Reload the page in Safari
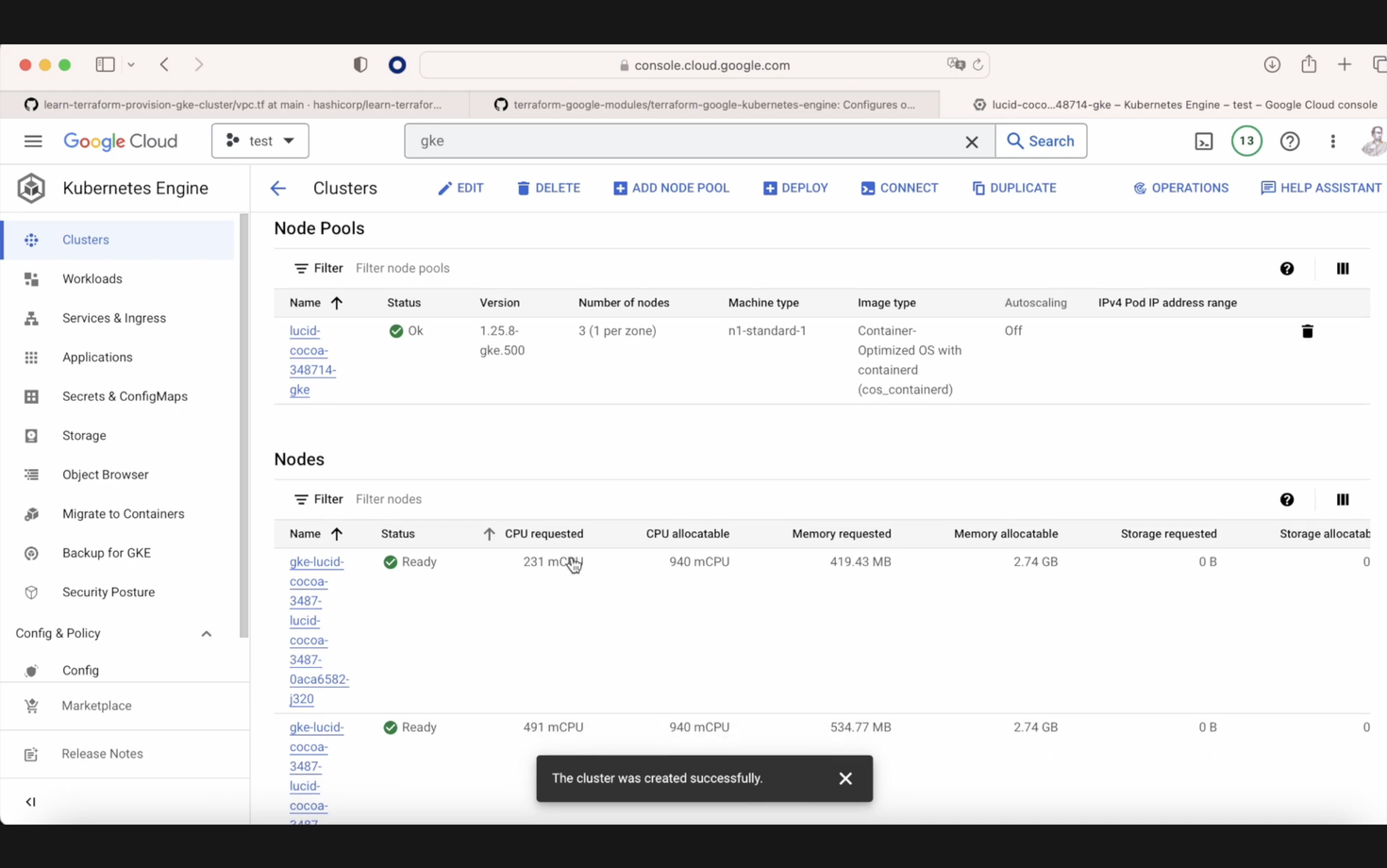This screenshot has height=868, width=1387. coord(978,65)
